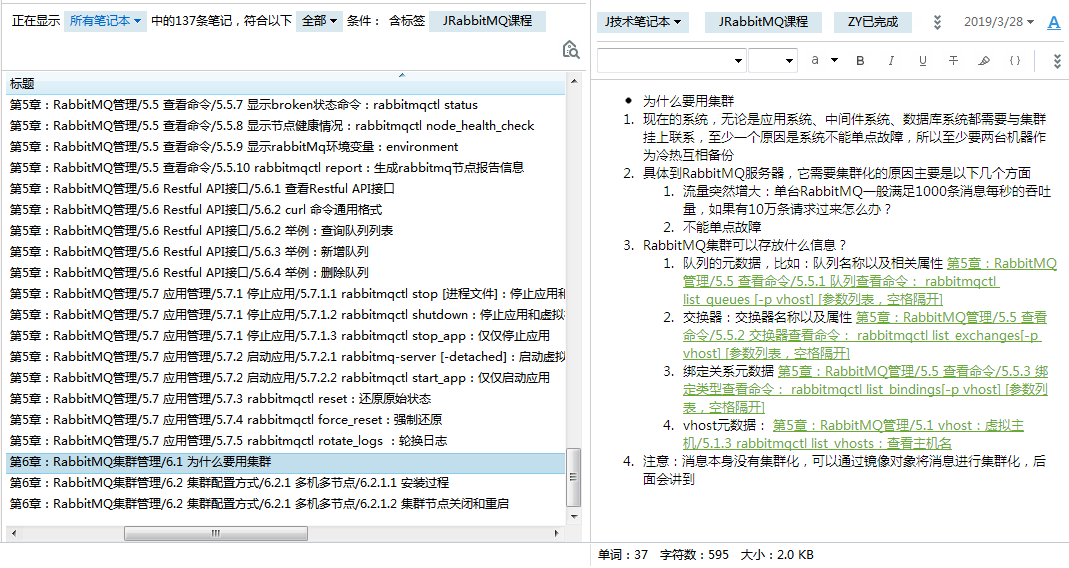Click the note list down-arrow scroll button

point(574,518)
